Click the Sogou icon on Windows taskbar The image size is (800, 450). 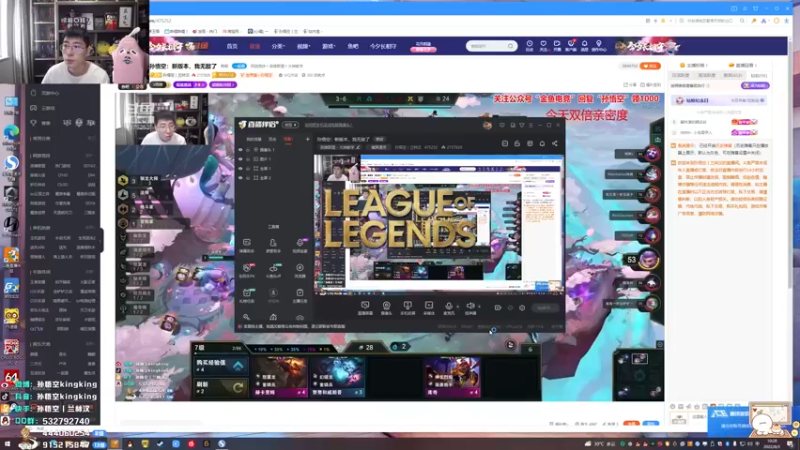221,444
